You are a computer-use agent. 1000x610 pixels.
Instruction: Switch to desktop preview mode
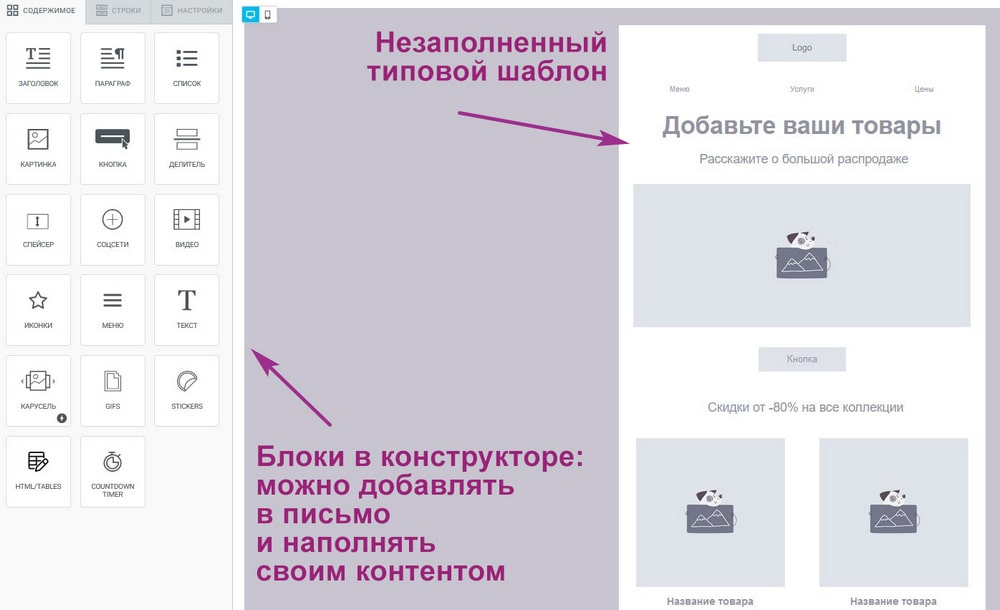tap(251, 15)
